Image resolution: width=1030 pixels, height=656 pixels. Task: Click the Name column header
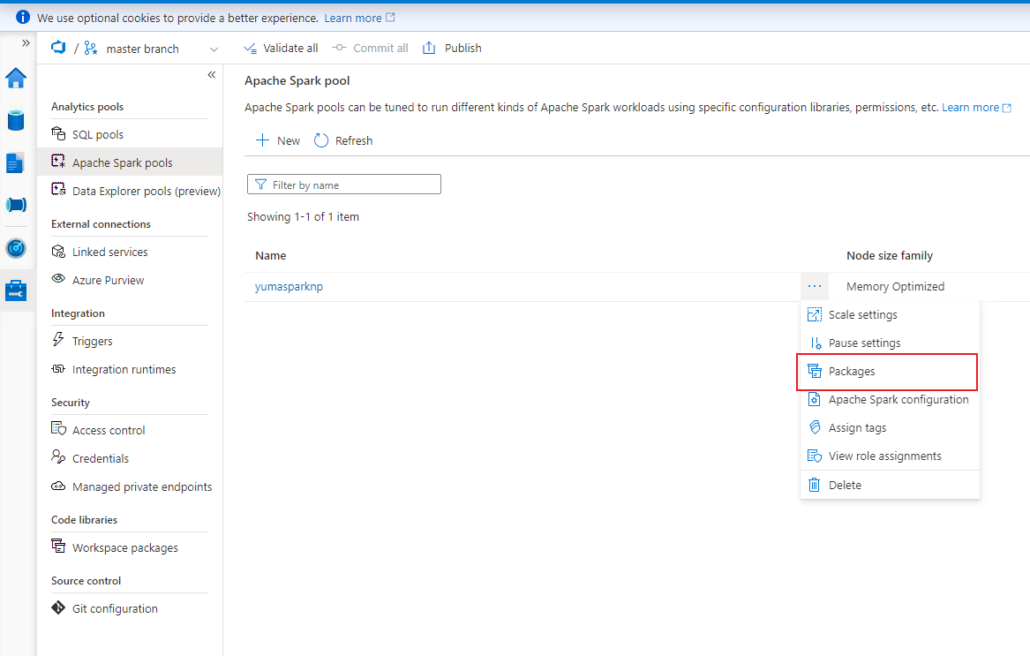point(271,255)
